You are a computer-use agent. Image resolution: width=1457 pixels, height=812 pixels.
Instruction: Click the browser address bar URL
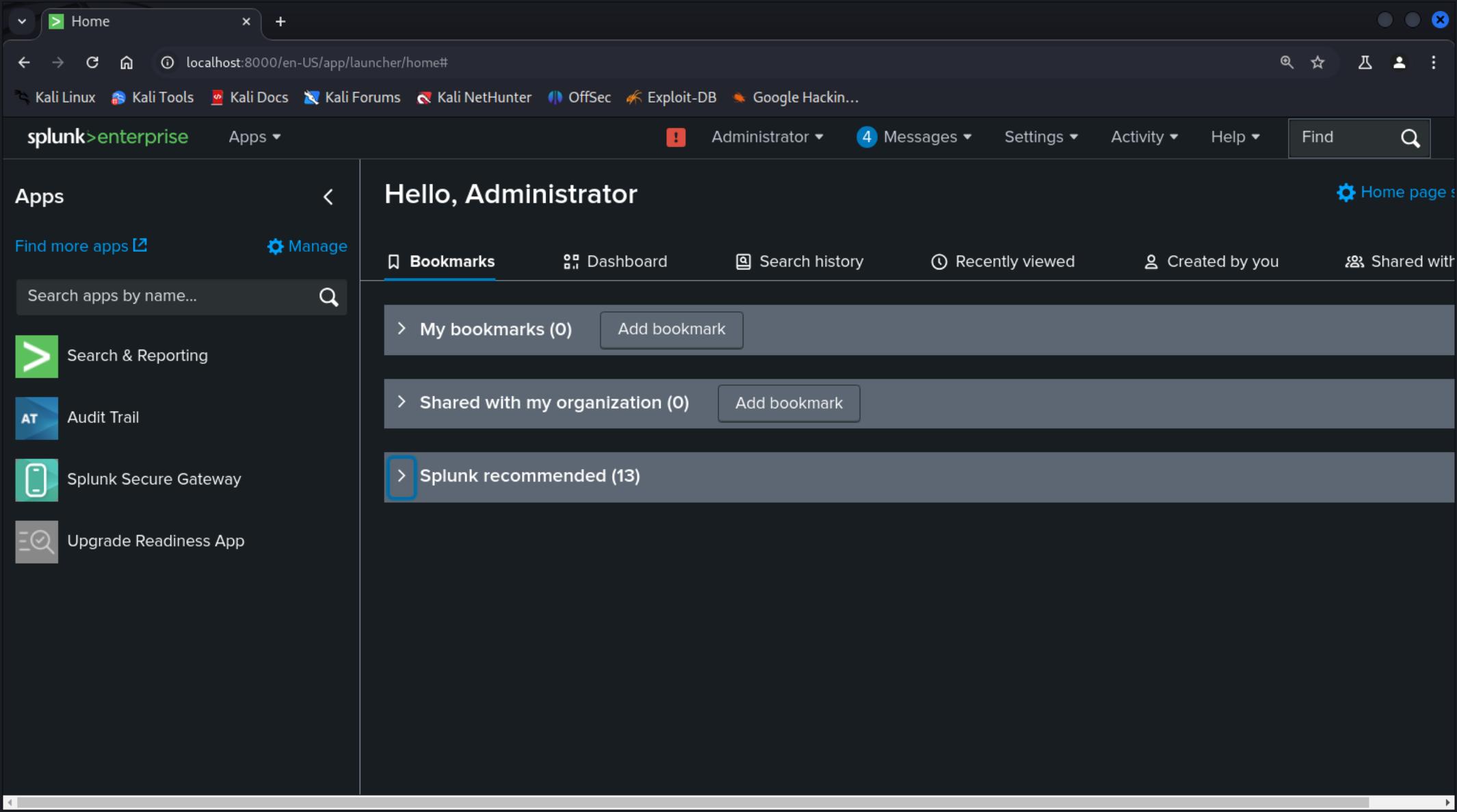pos(317,62)
